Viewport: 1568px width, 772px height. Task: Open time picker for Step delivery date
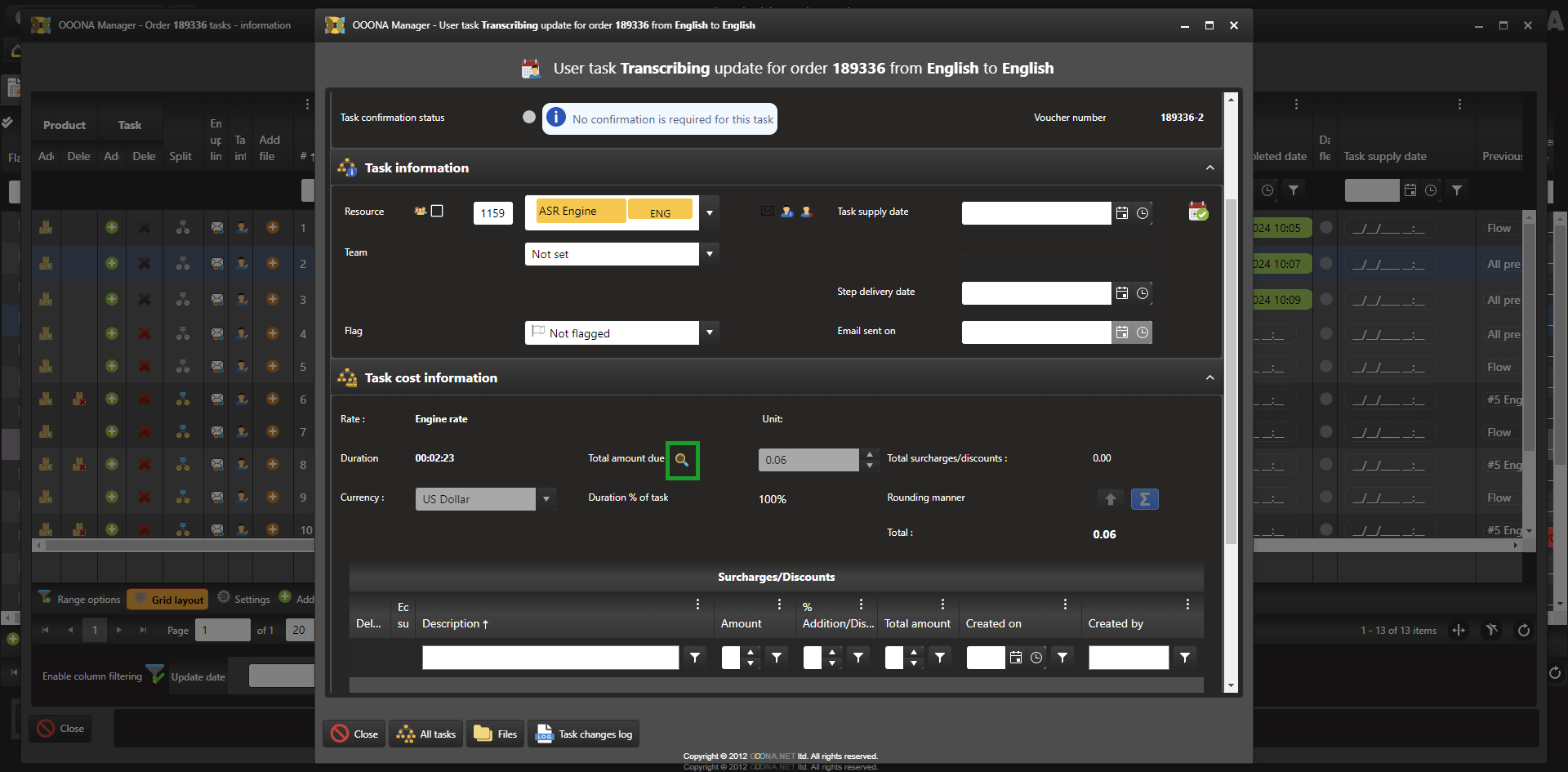tap(1143, 293)
